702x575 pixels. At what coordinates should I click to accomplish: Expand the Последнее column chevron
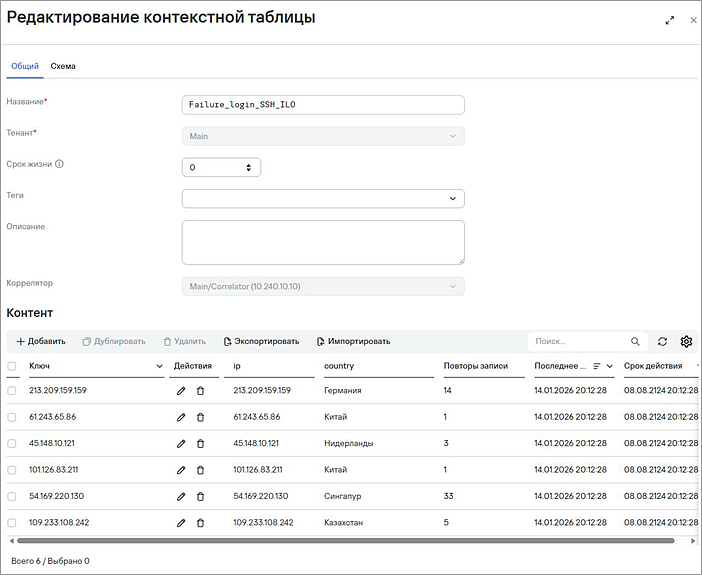[x=609, y=366]
